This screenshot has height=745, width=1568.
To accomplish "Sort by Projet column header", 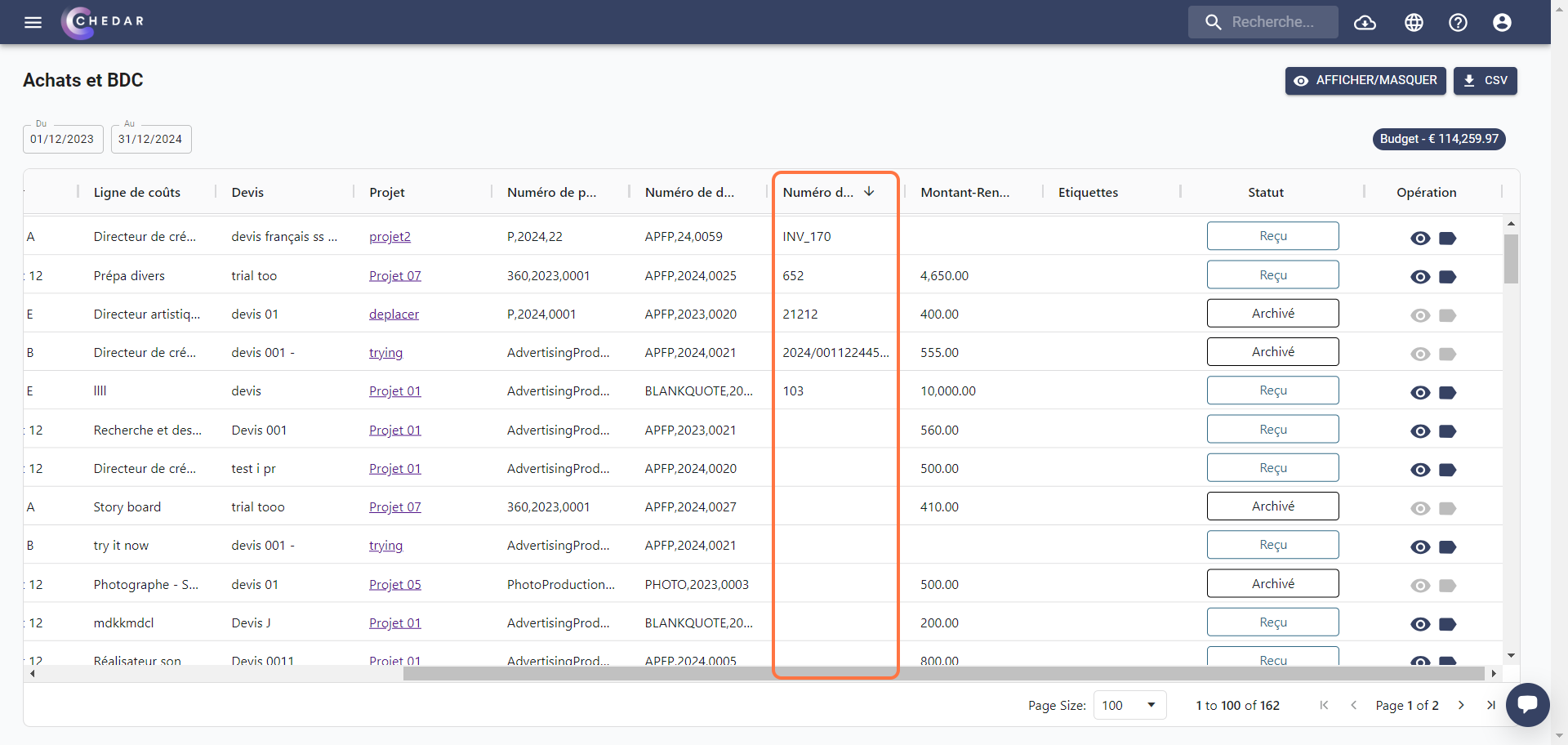I will tap(387, 193).
